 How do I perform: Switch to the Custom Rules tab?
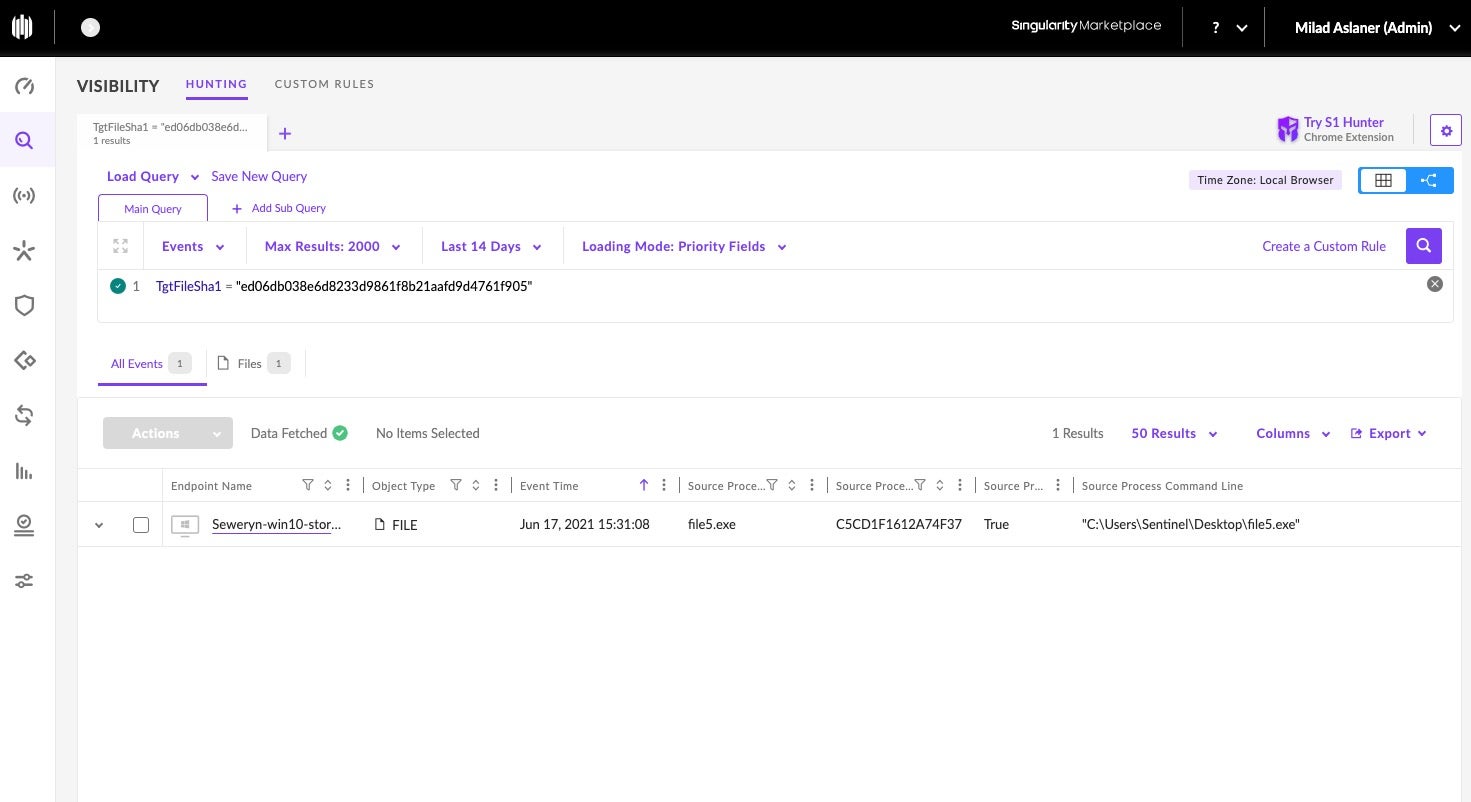[324, 84]
